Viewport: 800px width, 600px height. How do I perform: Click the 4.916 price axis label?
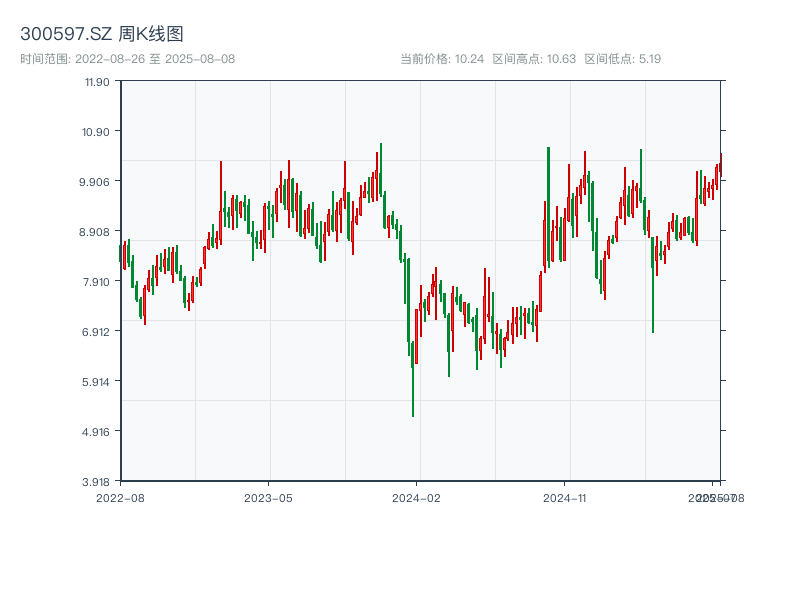97,432
